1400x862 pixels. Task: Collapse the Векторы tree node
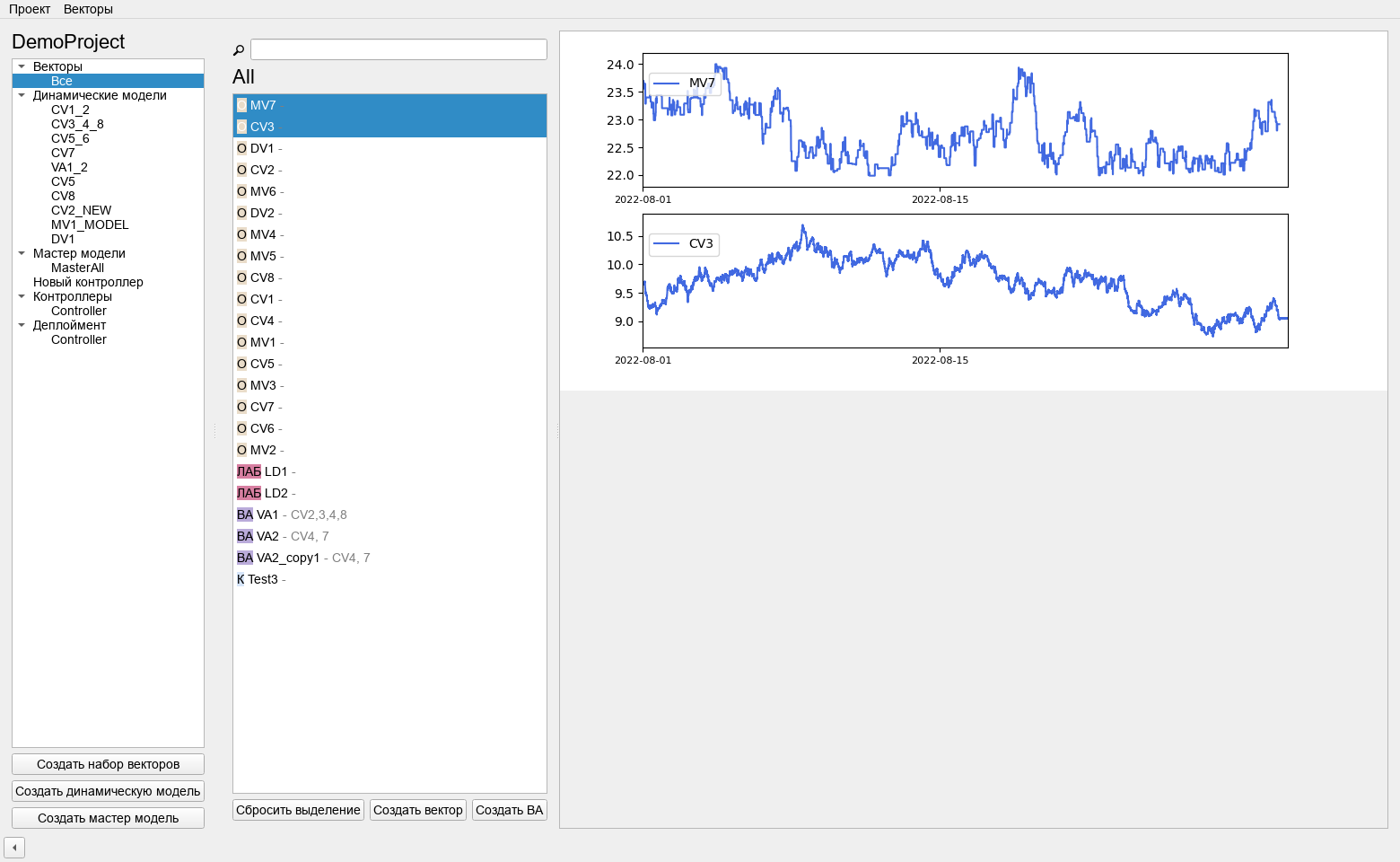pyautogui.click(x=22, y=66)
